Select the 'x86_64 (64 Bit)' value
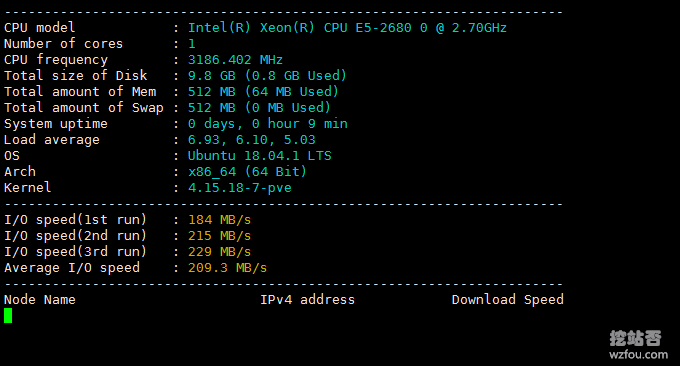 247,172
